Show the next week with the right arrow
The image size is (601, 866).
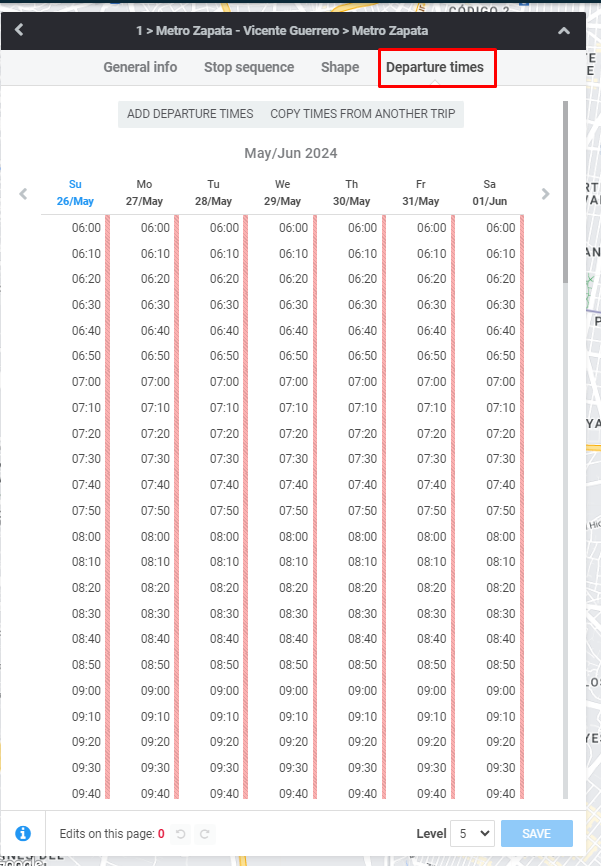coord(546,194)
